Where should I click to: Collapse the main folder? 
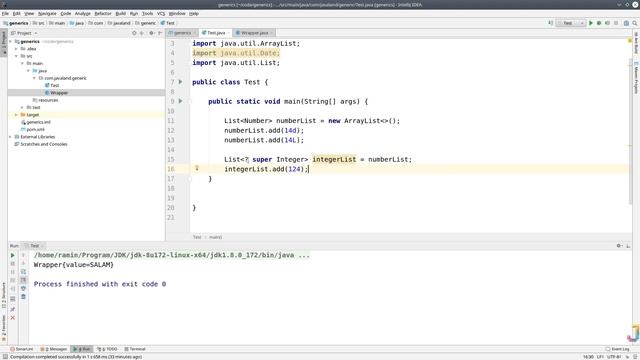22,64
